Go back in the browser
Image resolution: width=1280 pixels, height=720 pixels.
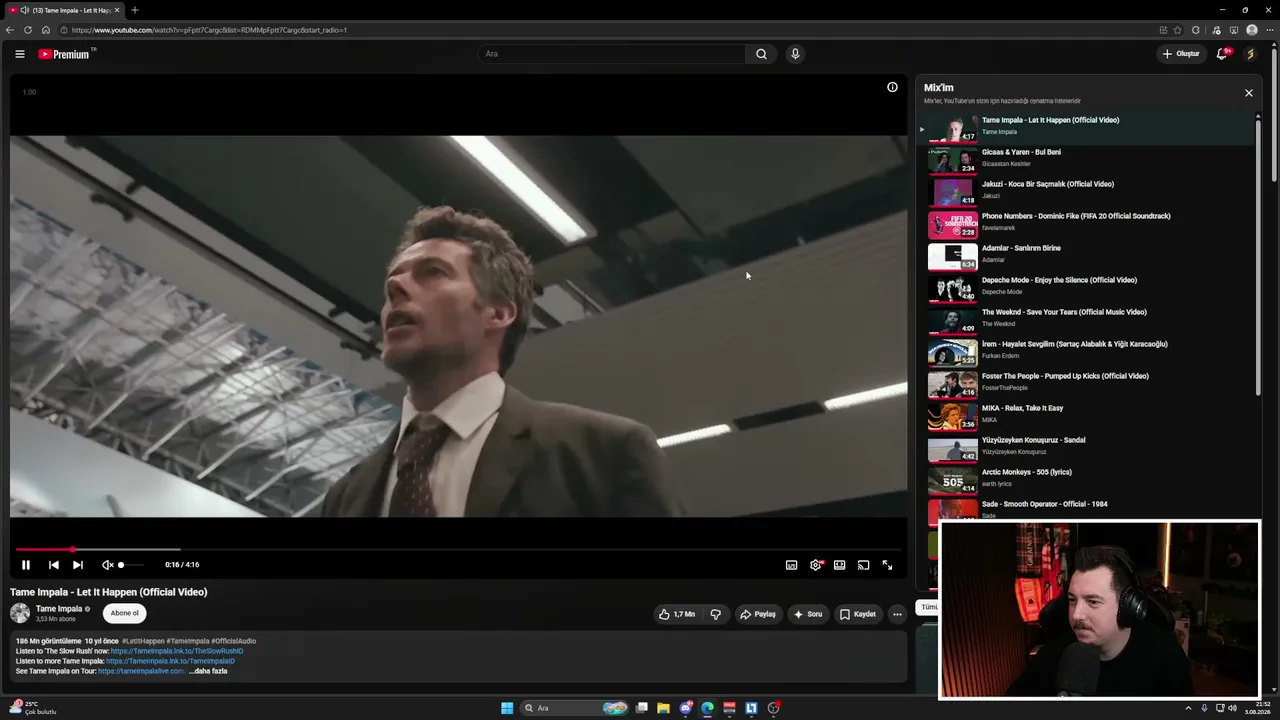tap(10, 30)
